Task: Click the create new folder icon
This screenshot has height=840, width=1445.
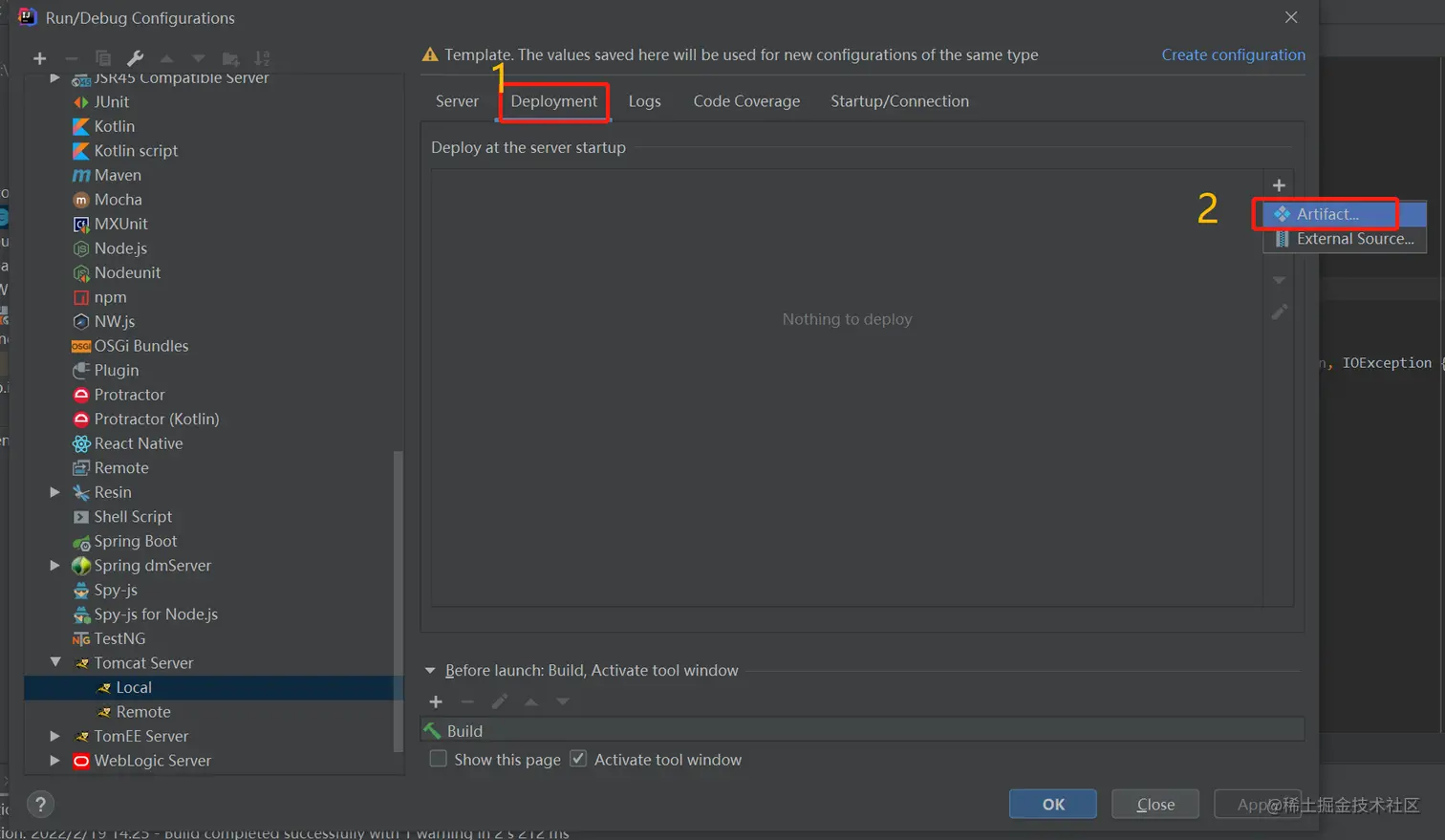Action: pos(230,58)
